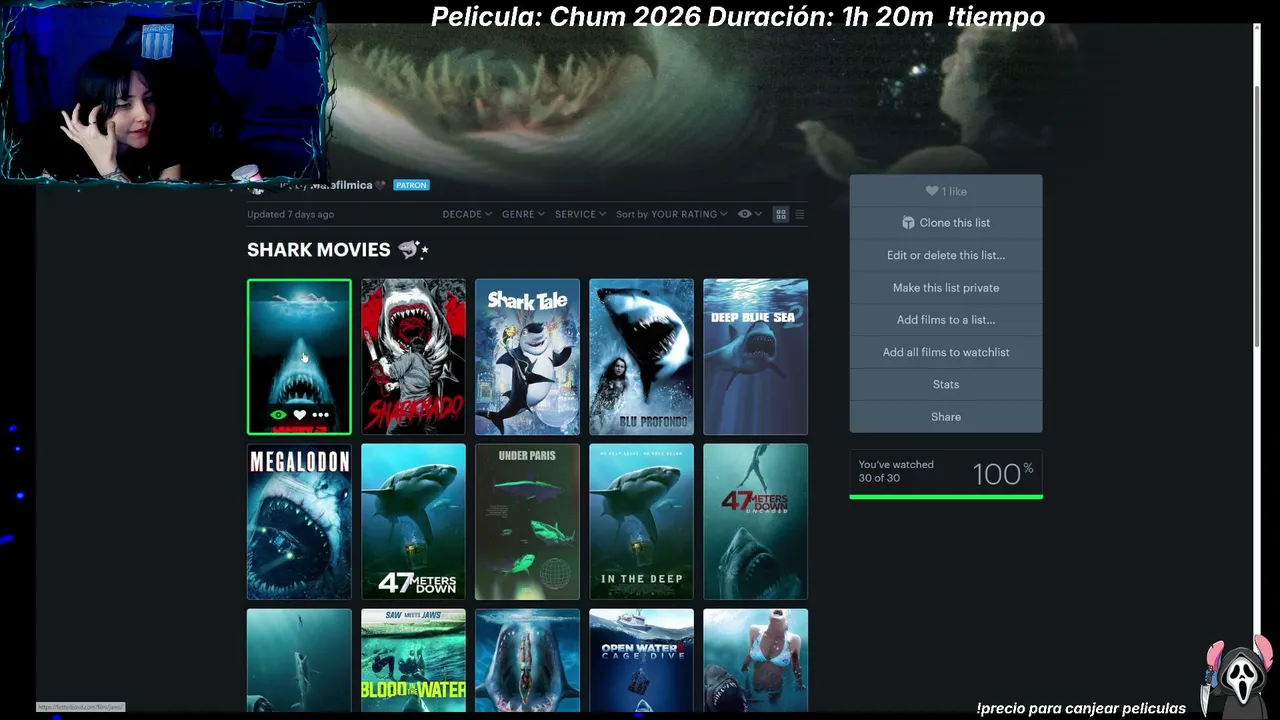Open the 47 Meters Down Uncaged poster

(x=755, y=522)
